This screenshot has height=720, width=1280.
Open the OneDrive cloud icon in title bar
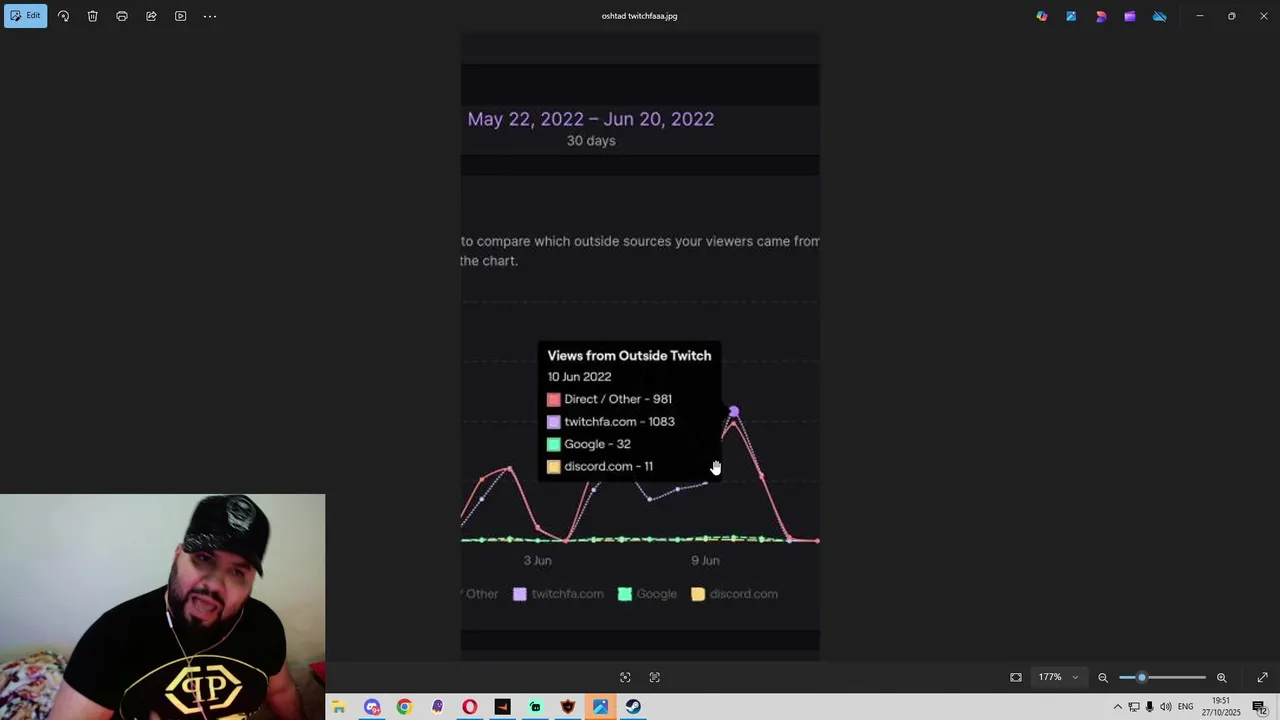pyautogui.click(x=1160, y=16)
